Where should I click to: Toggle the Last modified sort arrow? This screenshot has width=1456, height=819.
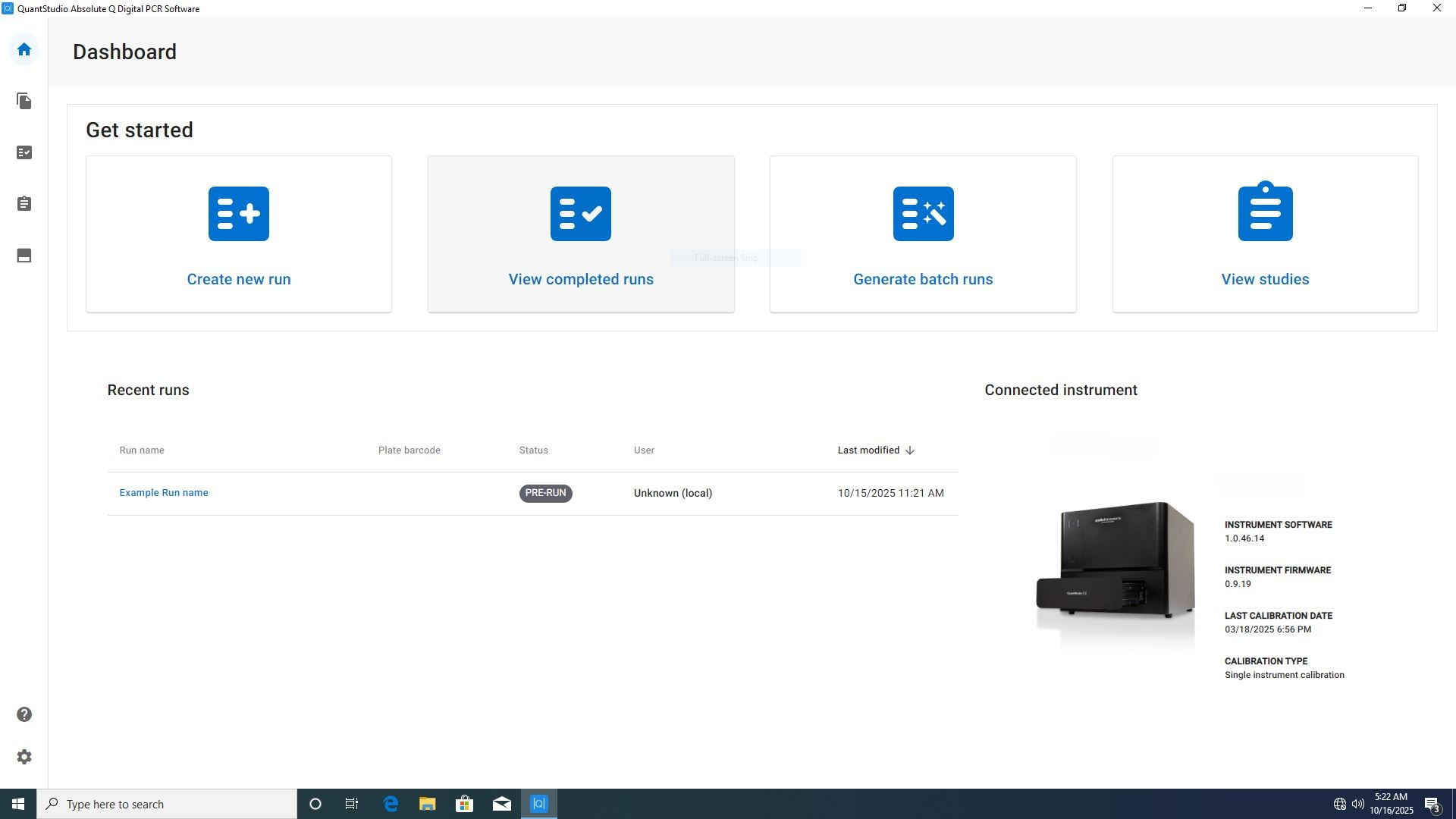click(x=910, y=450)
